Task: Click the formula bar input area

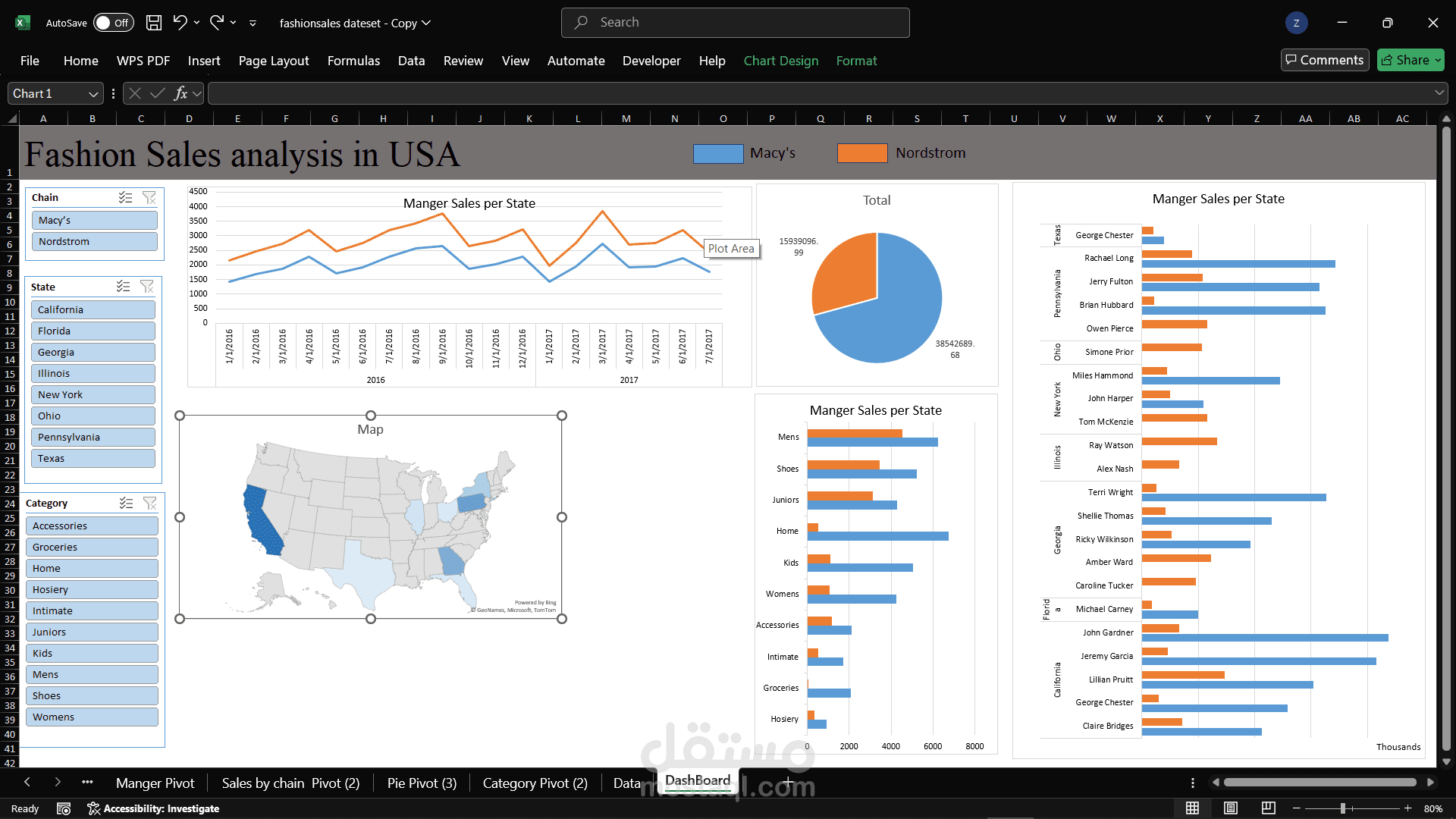Action: click(x=821, y=93)
